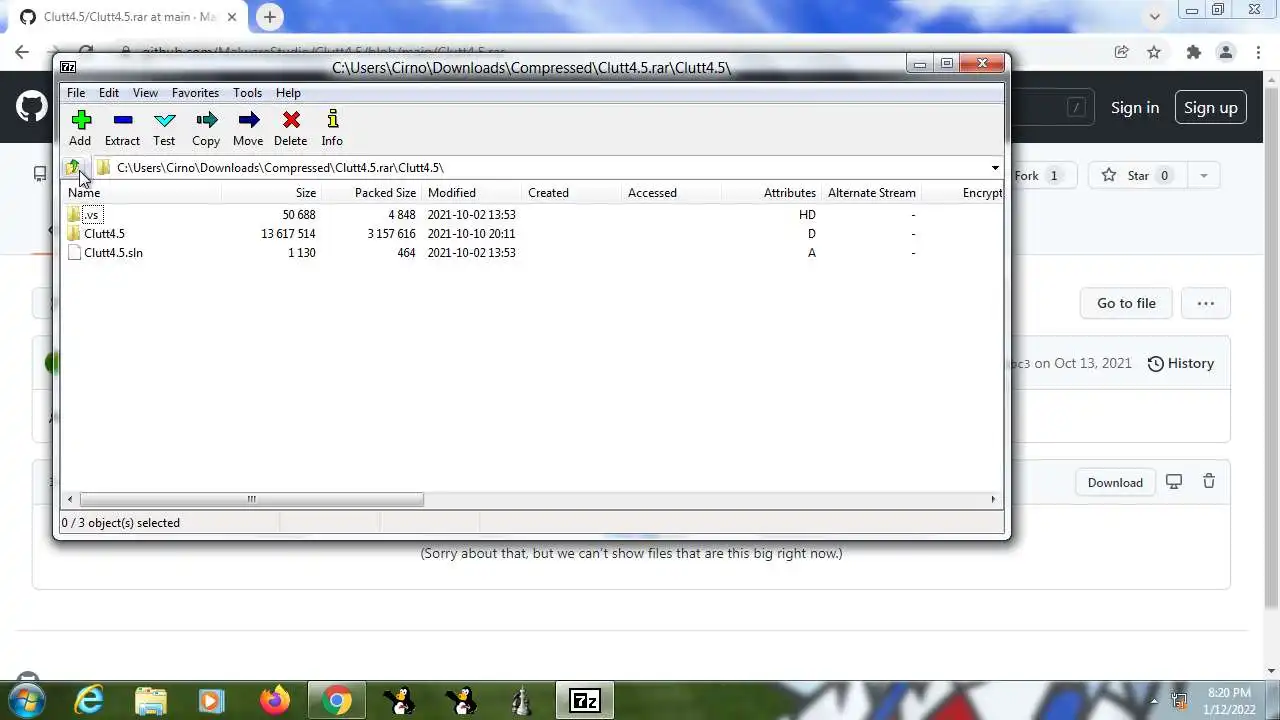
Task: Sort by the Attributes column header
Action: 771,192
